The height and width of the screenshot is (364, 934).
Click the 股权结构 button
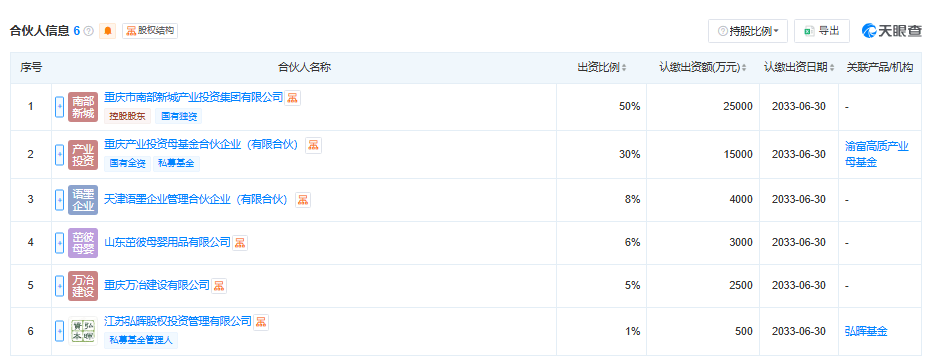click(x=150, y=31)
